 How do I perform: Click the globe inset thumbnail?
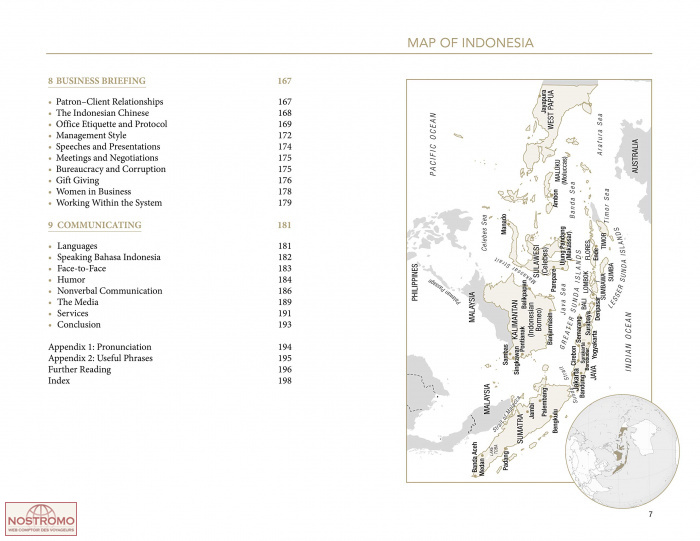coord(622,451)
